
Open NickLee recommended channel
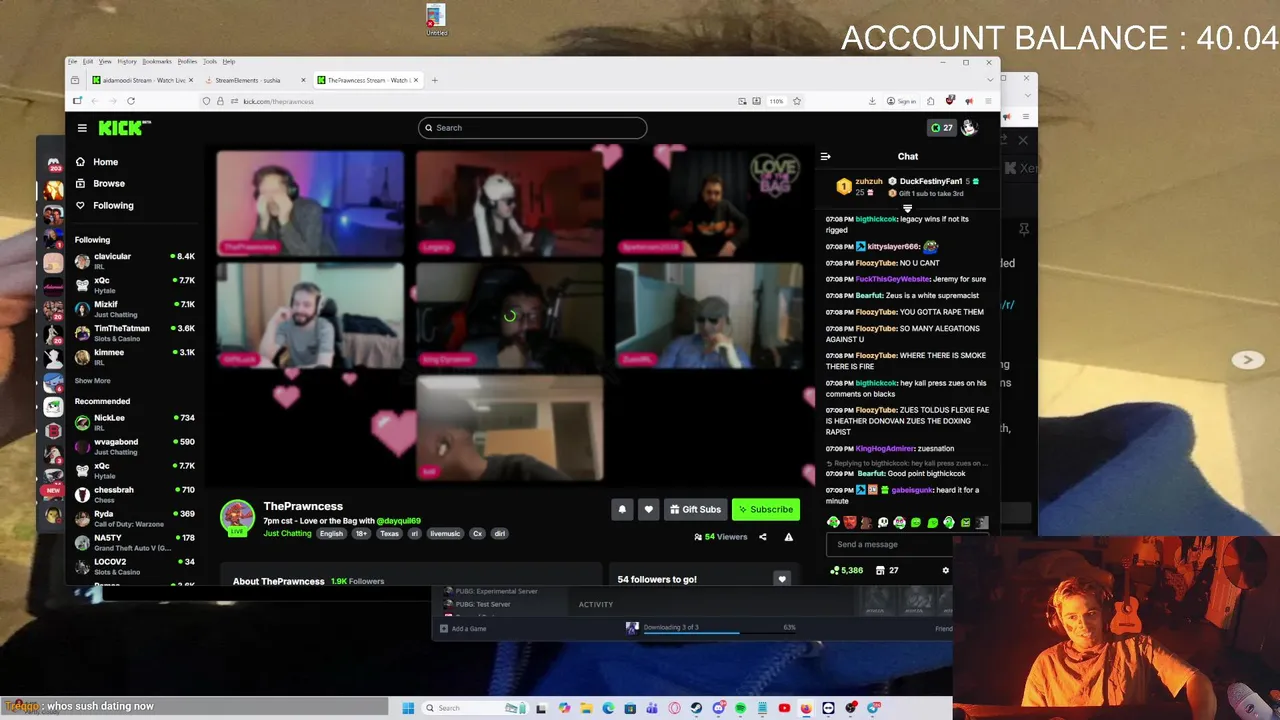134,422
